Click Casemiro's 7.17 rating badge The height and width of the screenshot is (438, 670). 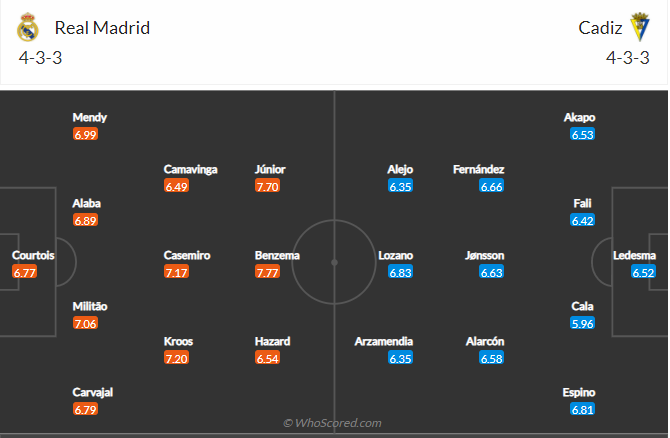(x=177, y=272)
